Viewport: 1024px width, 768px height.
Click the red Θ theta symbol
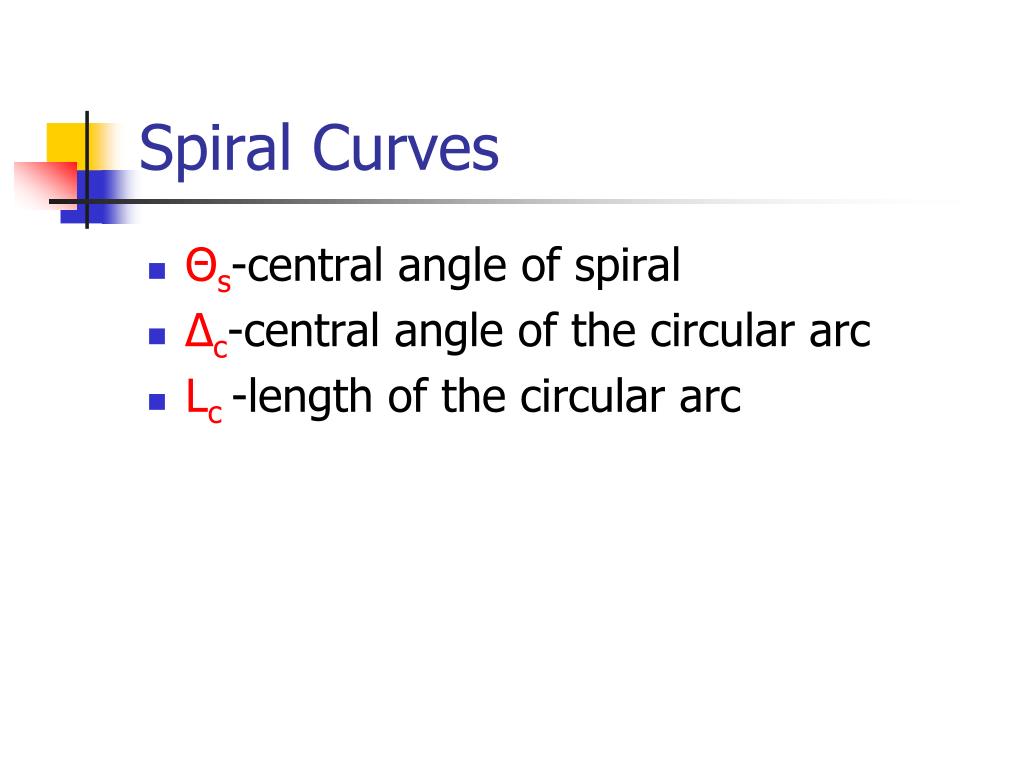[200, 265]
